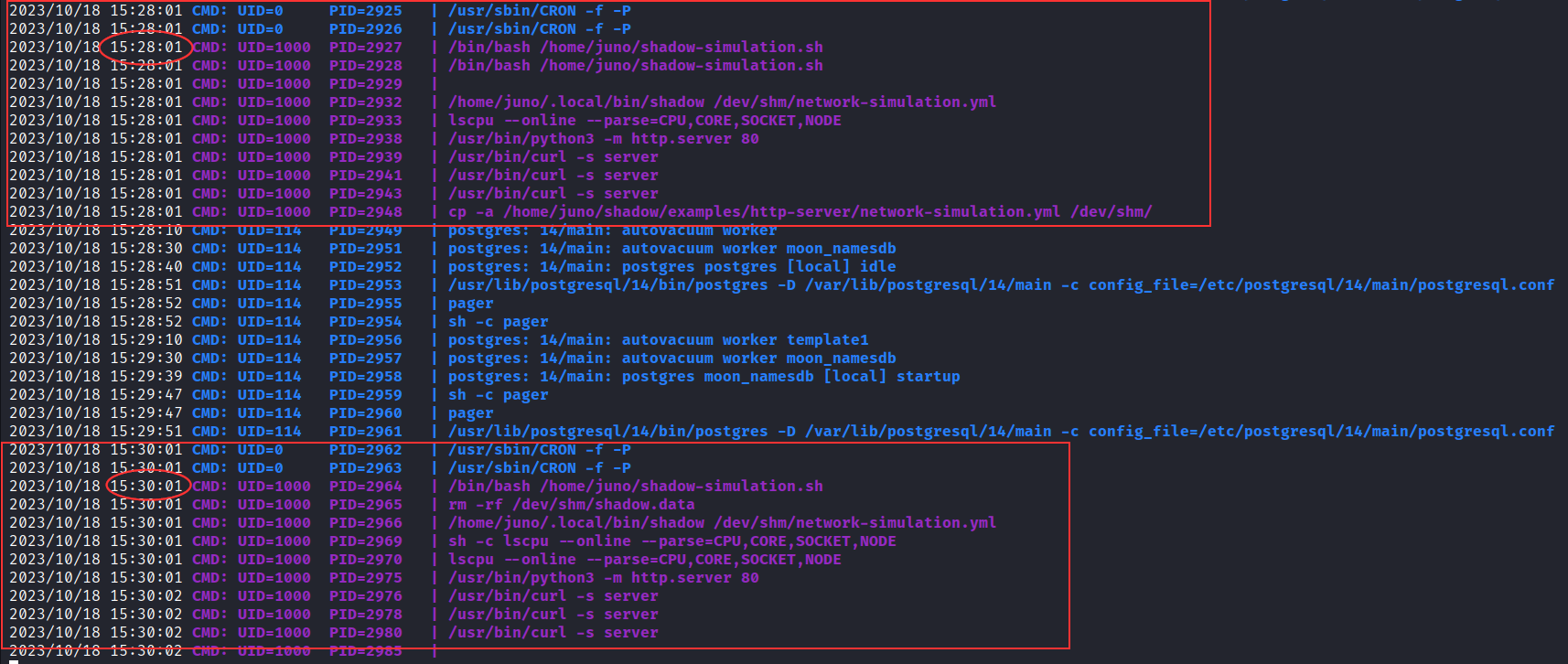Click the PID=2929 value
1568x664 pixels.
(365, 84)
